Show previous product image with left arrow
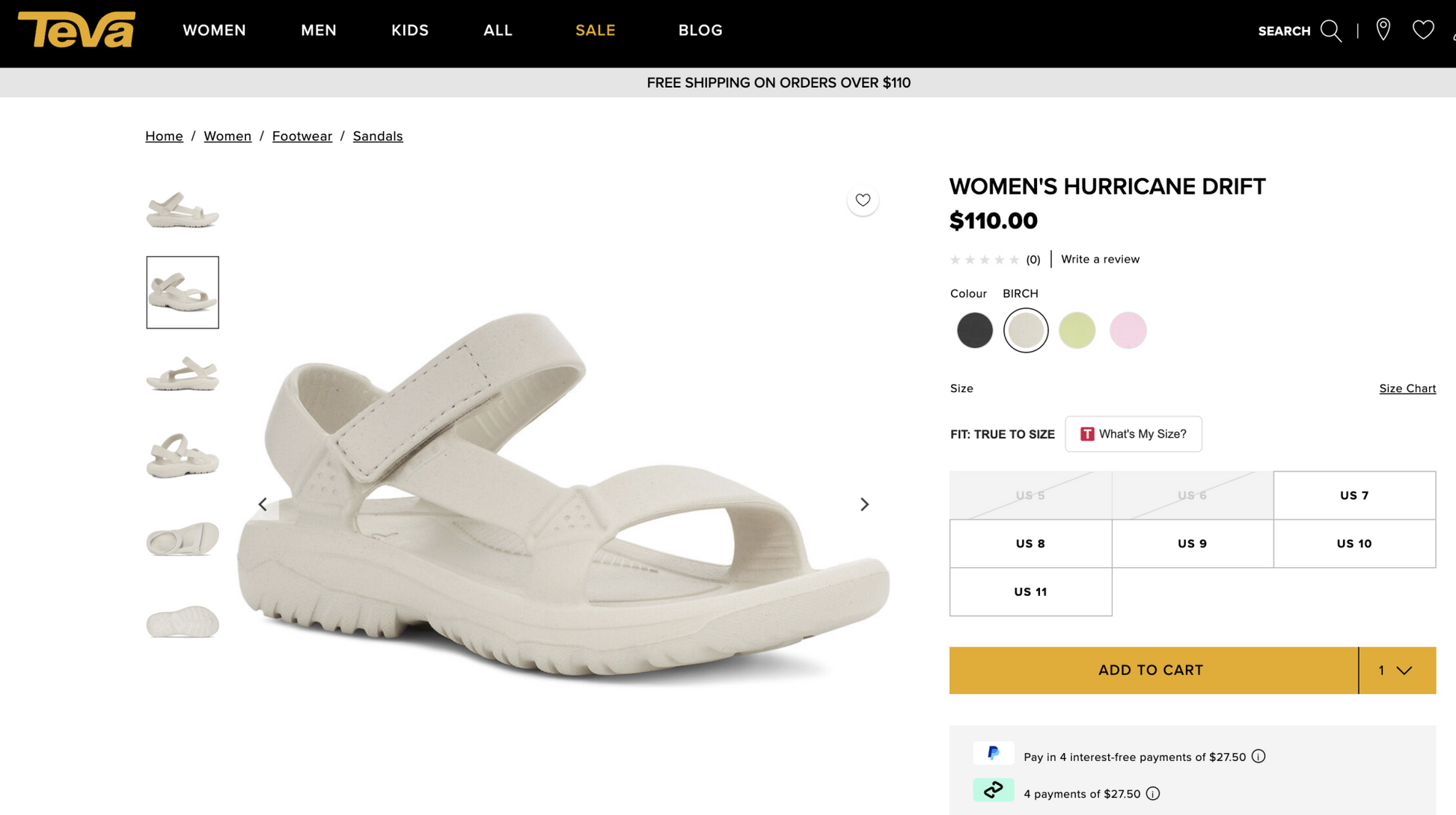Viewport: 1456px width, 815px height. tap(263, 504)
